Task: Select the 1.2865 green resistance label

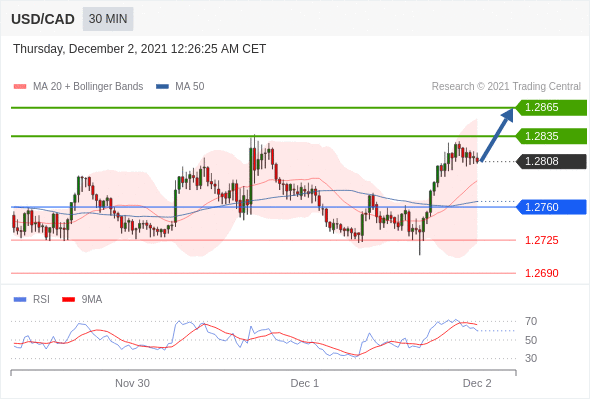Action: pos(551,107)
